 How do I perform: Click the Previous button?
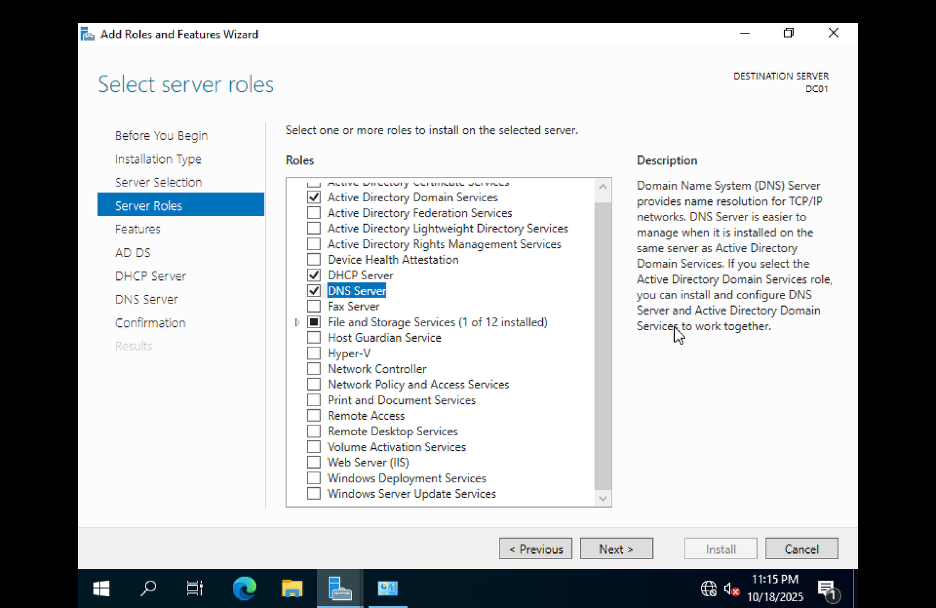[x=535, y=548]
